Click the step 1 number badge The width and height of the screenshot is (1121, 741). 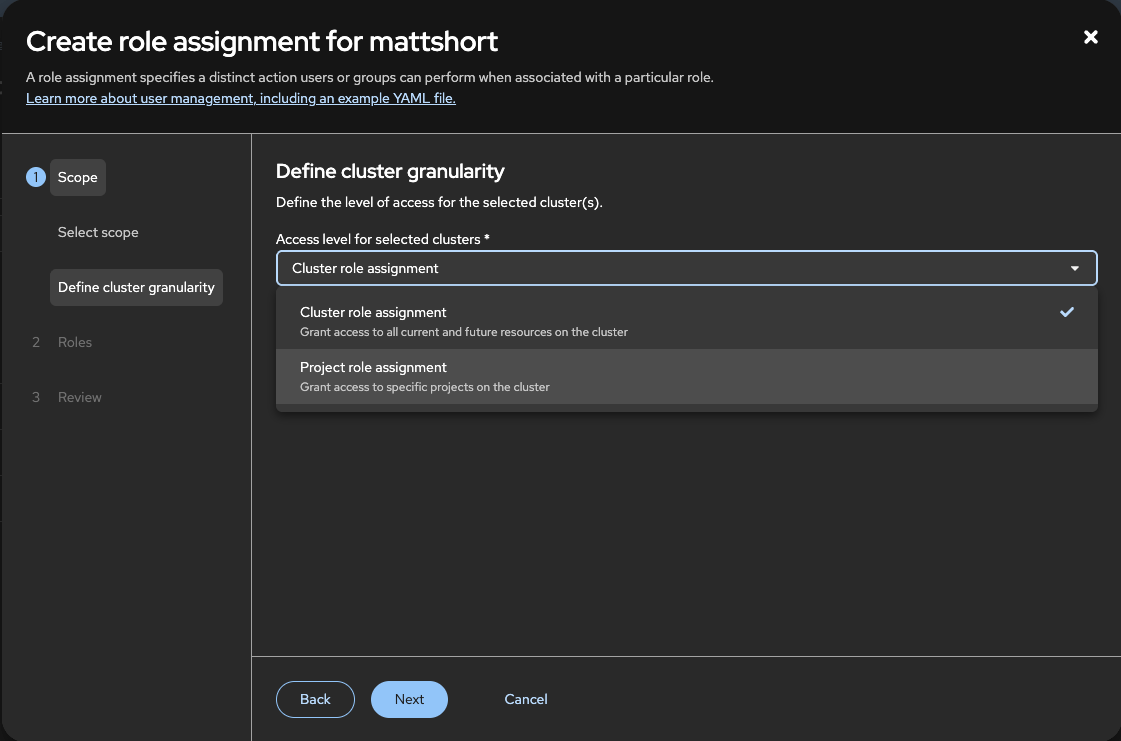(36, 177)
